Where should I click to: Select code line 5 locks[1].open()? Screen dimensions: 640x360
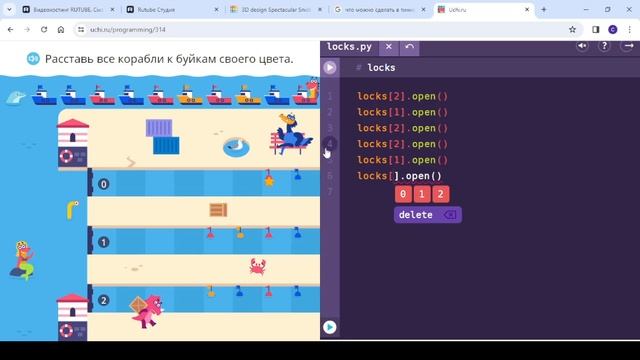point(402,160)
